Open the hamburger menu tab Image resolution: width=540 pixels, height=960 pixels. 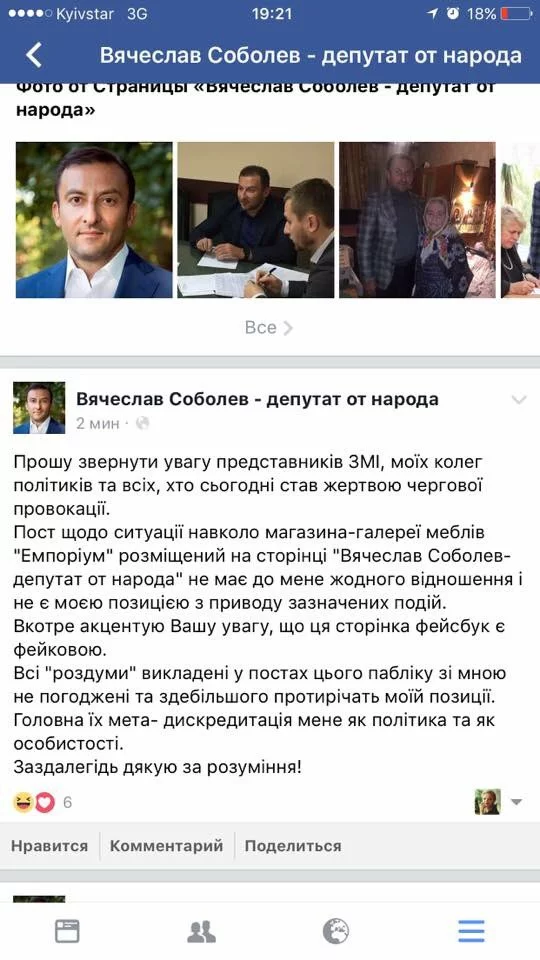click(471, 931)
